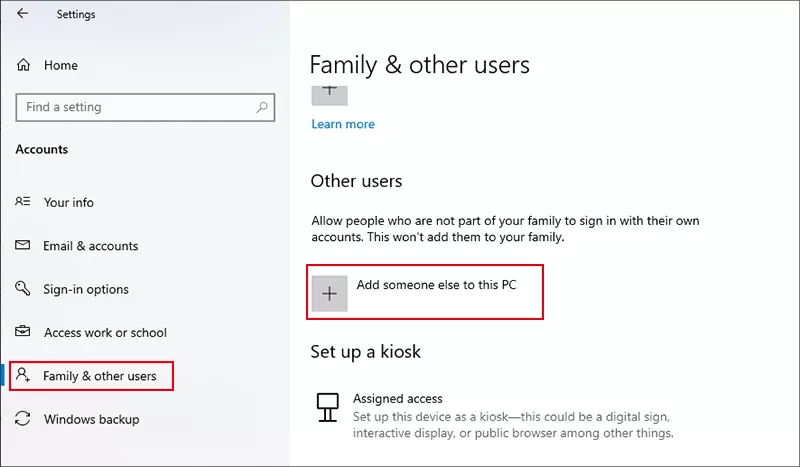The width and height of the screenshot is (800, 467).
Task: Click the key icon for Sign-in options
Action: coord(24,289)
